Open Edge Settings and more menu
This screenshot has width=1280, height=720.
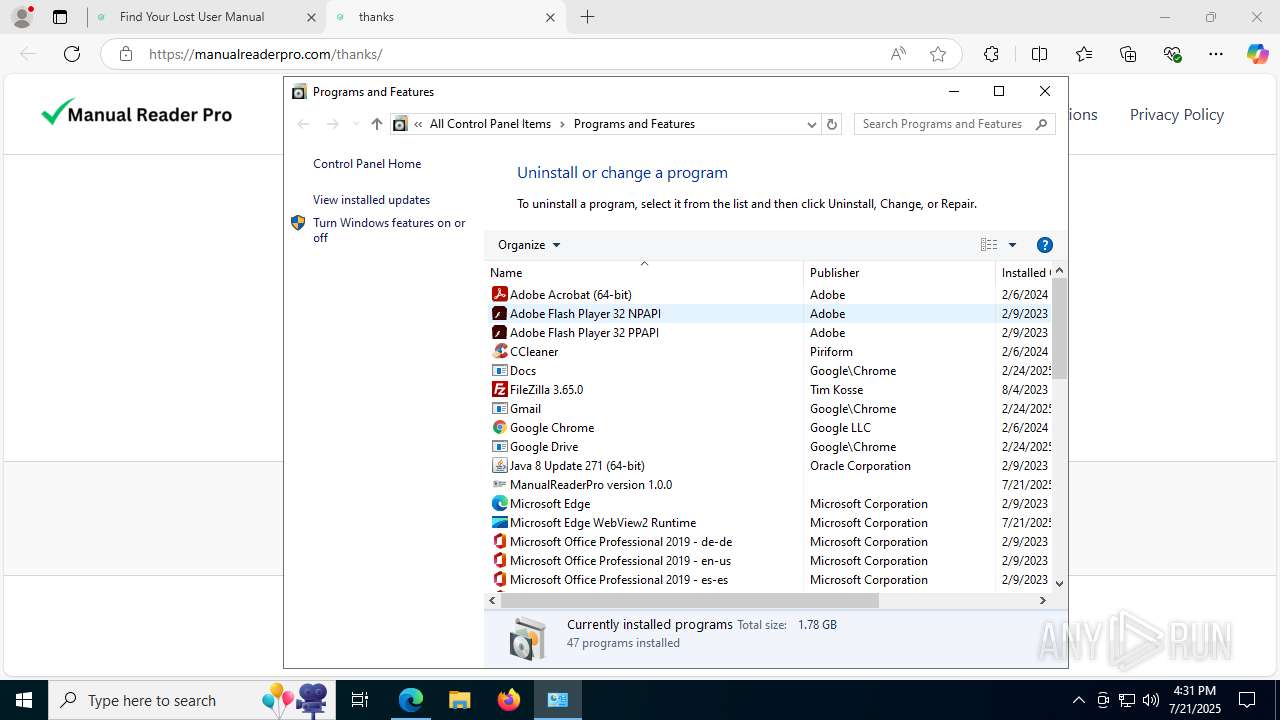pos(1216,54)
